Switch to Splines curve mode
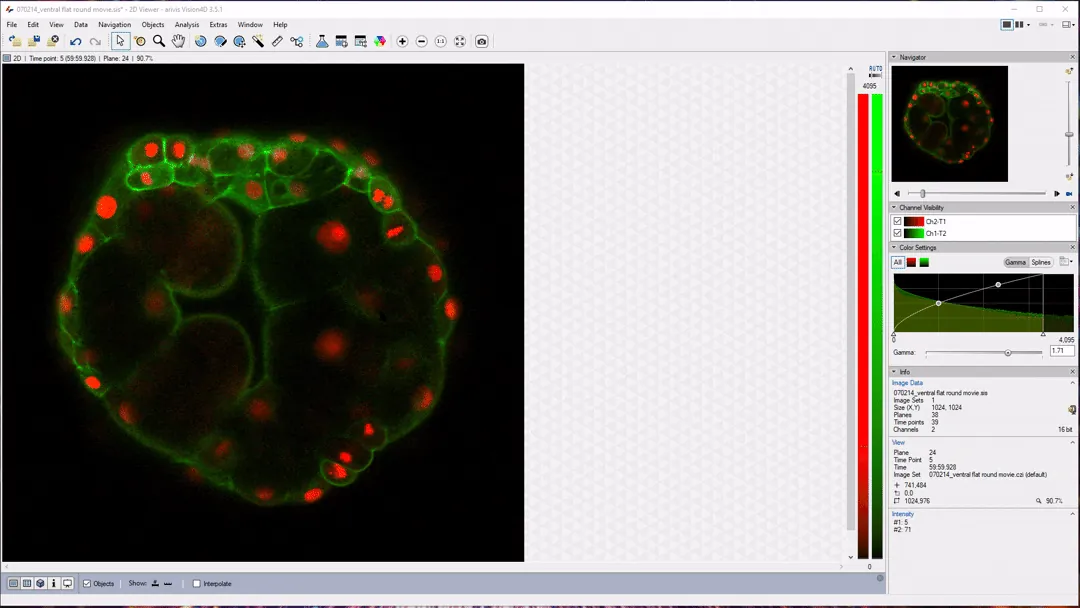Viewport: 1080px width, 608px height. 1041,262
